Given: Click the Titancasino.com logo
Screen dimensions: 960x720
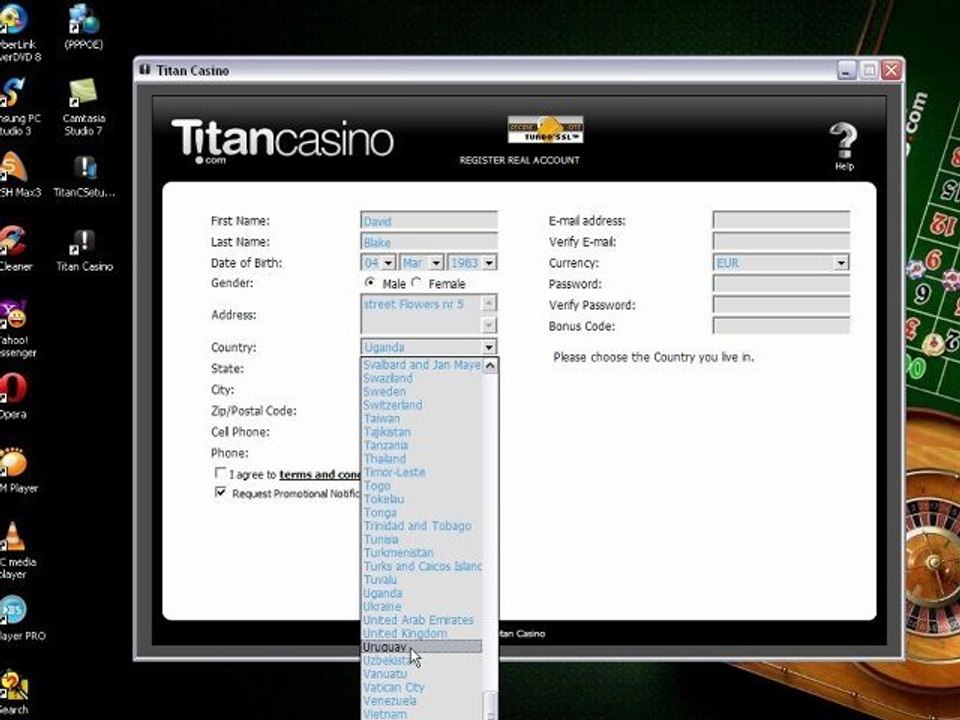Looking at the screenshot, I should click(x=282, y=141).
